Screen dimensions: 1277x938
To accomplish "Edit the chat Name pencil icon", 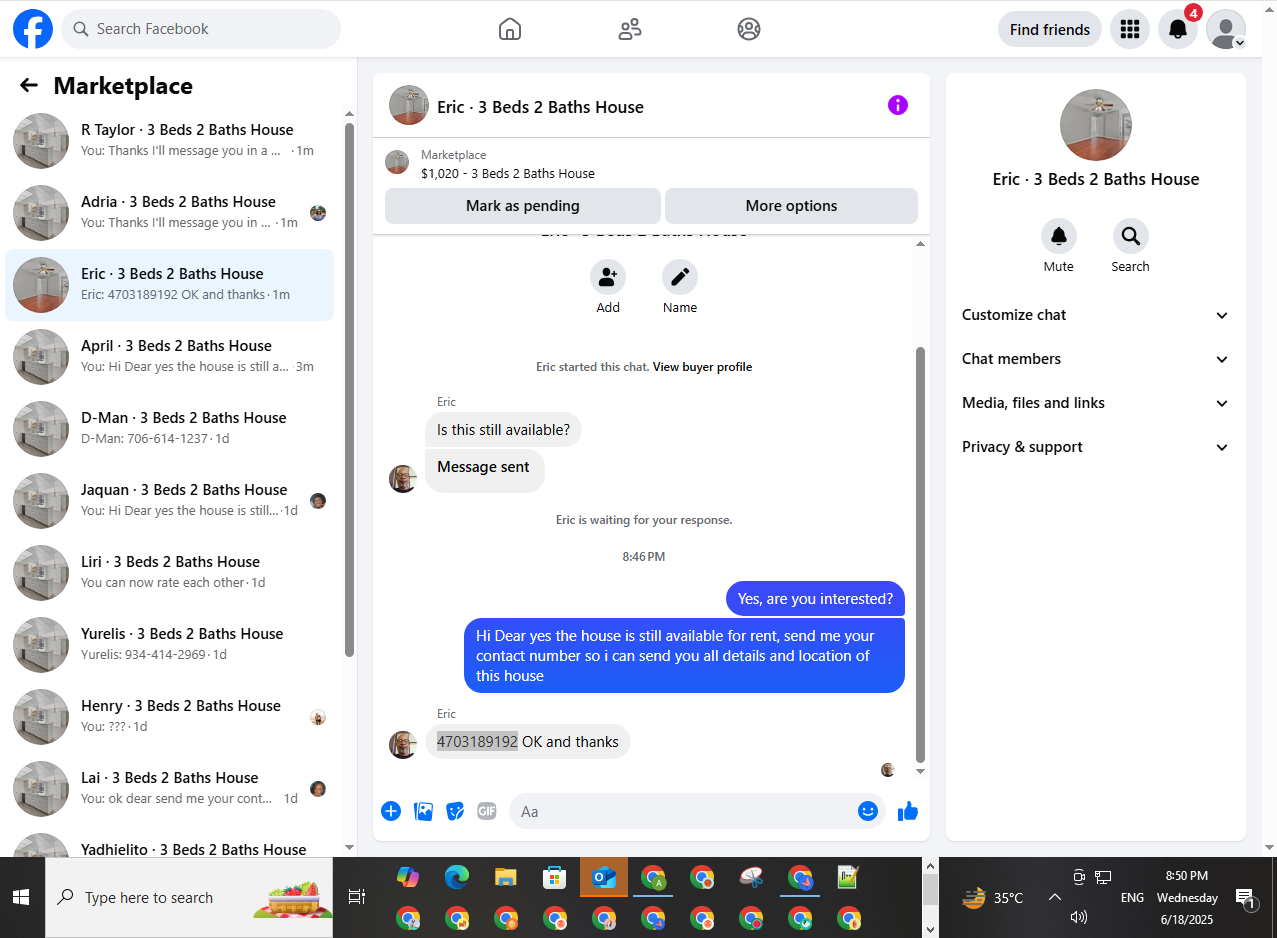I will pos(680,277).
